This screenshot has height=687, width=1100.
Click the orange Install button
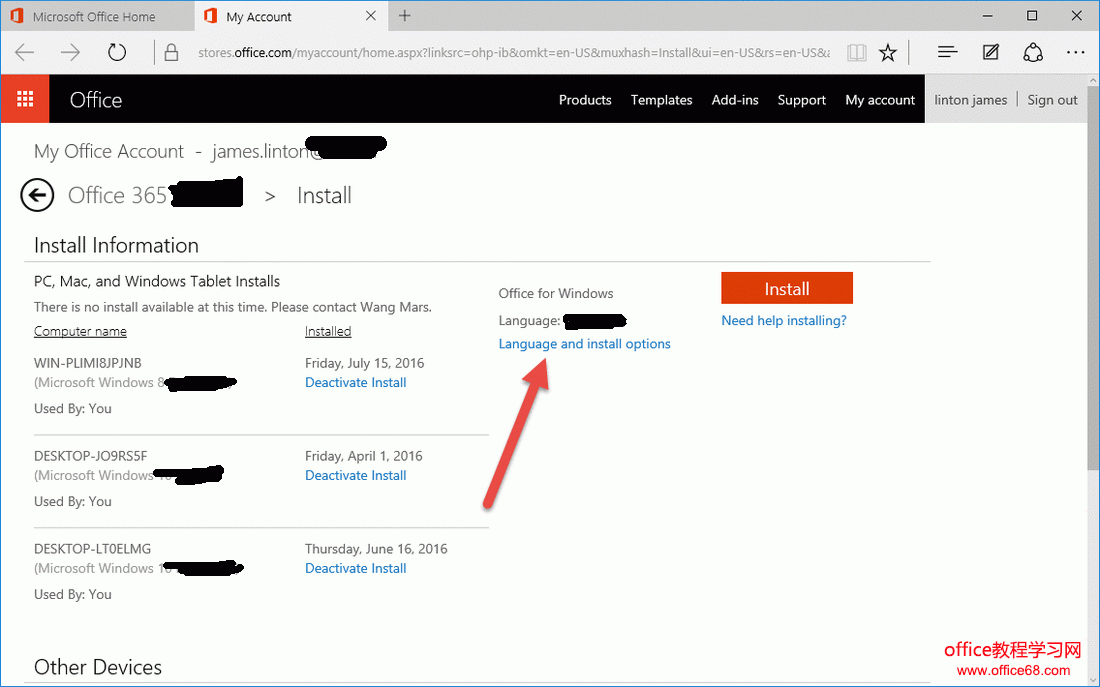pos(787,288)
